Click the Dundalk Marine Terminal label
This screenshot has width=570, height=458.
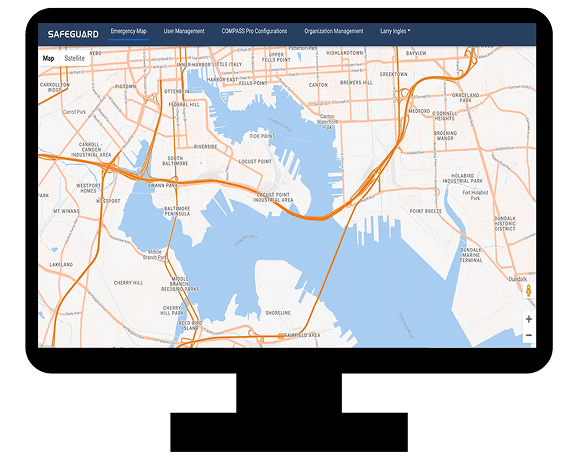tap(471, 255)
